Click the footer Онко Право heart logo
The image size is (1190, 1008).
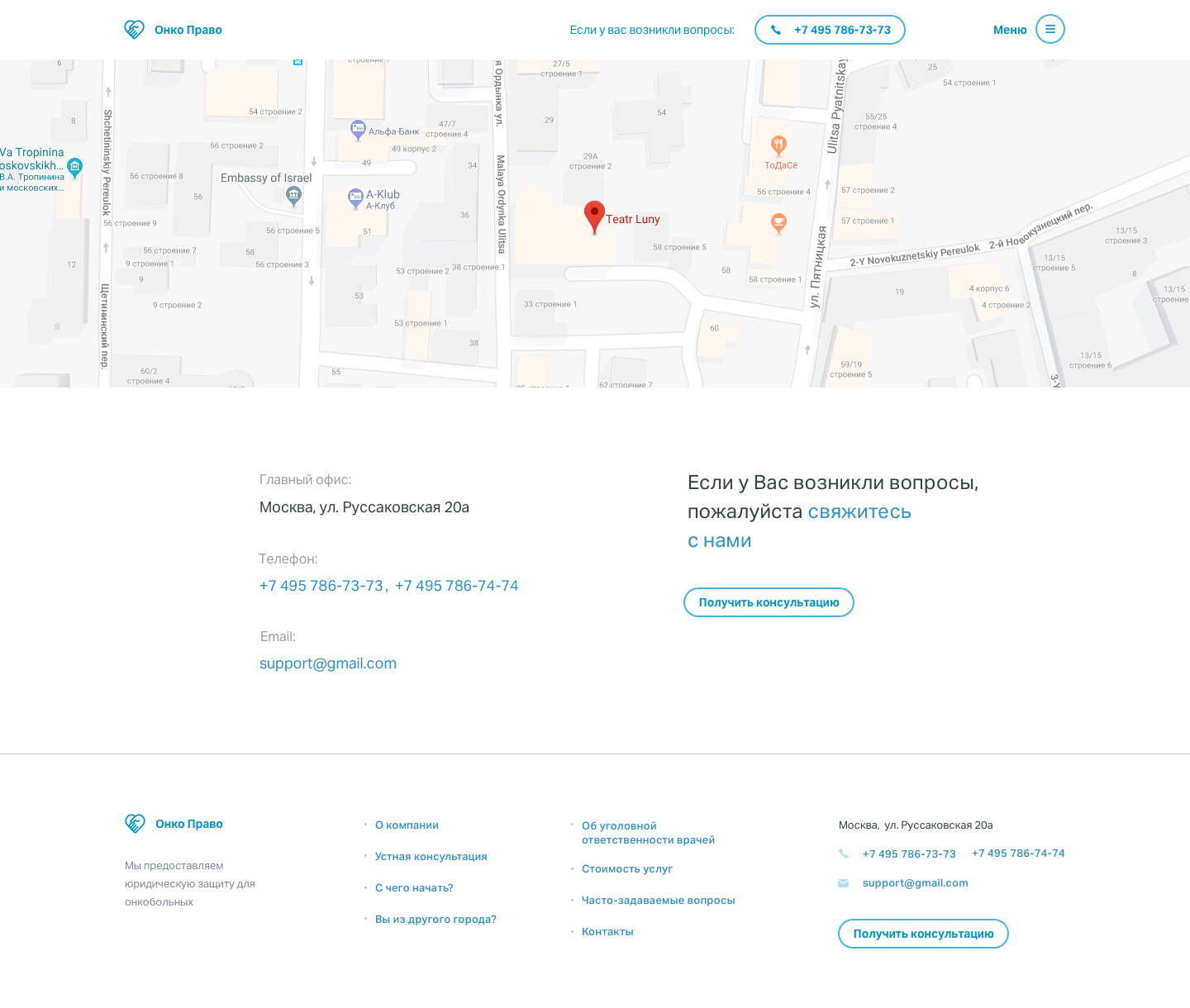point(135,824)
